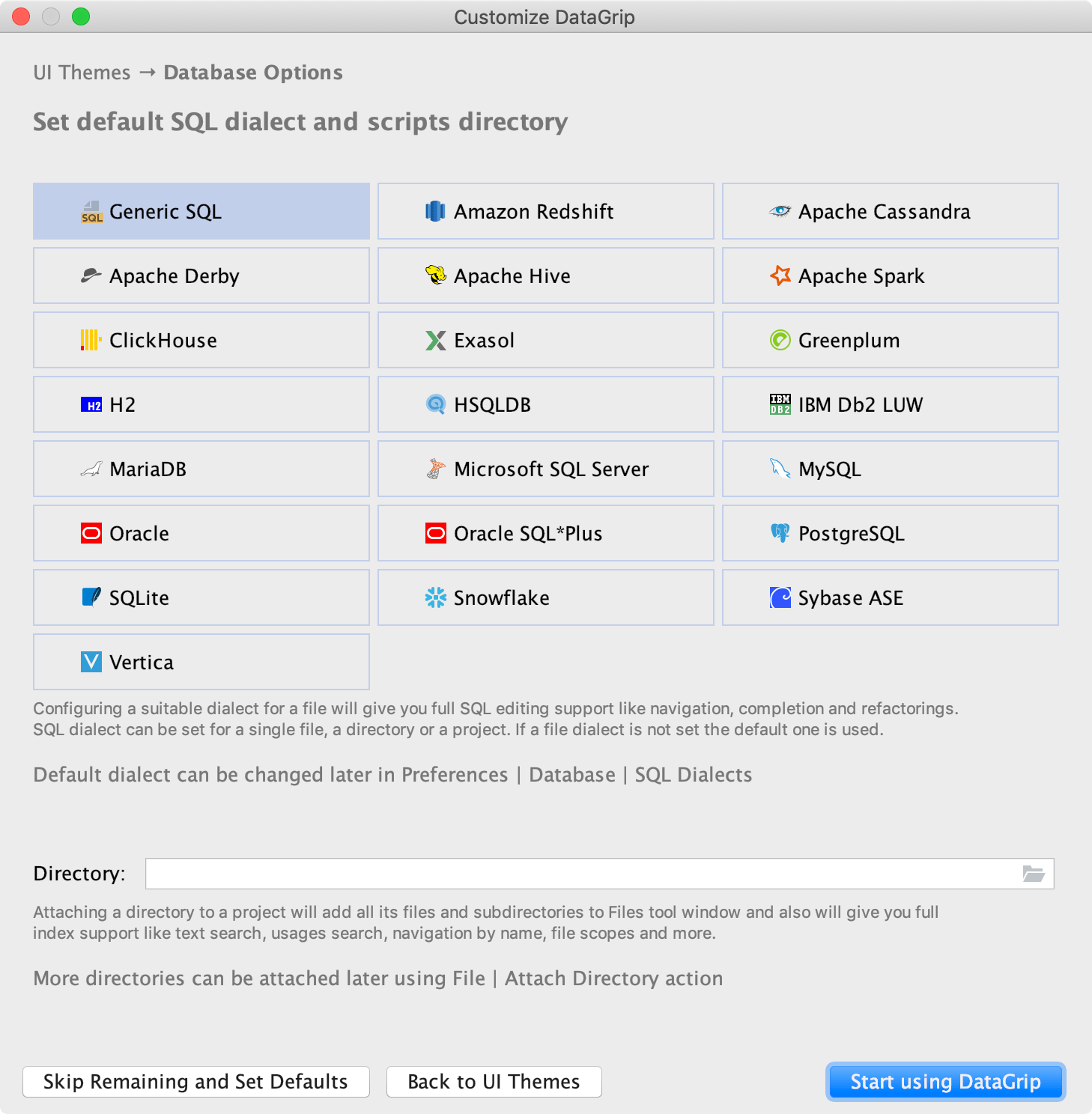Click the Apache Hive bee icon

[435, 276]
